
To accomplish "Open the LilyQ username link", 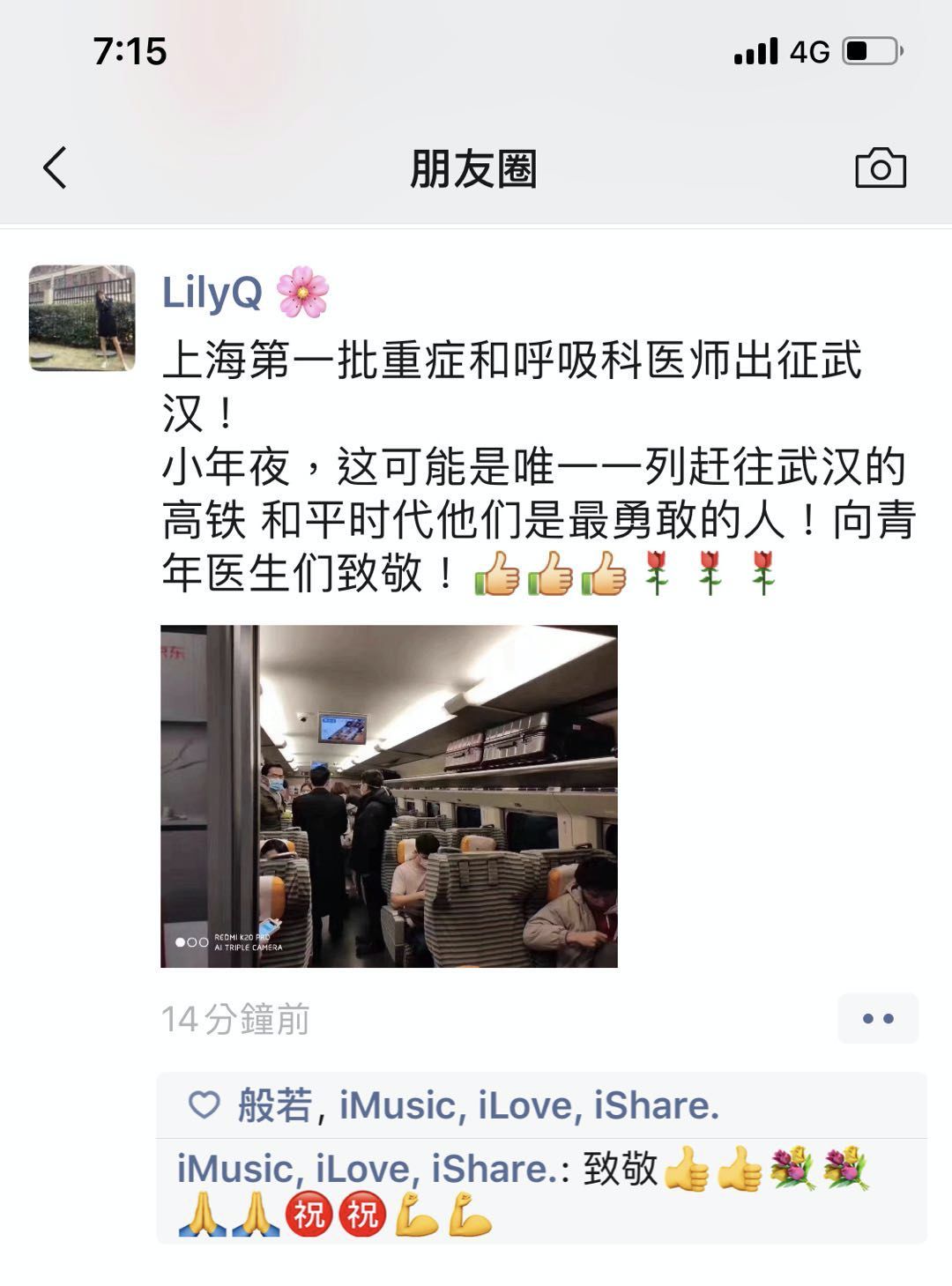I will click(x=212, y=292).
